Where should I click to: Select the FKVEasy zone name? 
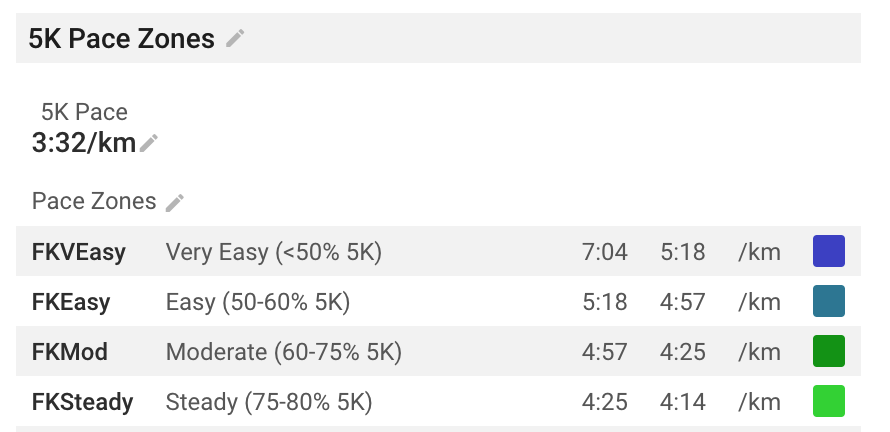click(79, 252)
